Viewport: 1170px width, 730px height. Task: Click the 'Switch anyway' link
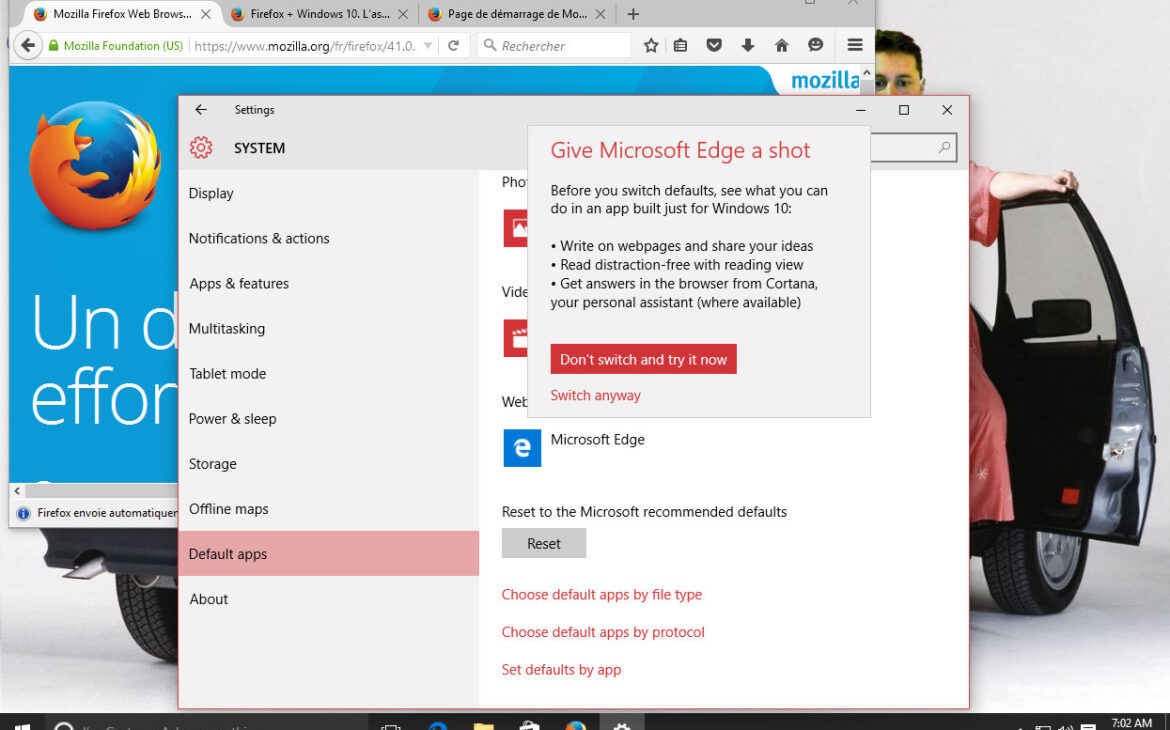pos(595,395)
